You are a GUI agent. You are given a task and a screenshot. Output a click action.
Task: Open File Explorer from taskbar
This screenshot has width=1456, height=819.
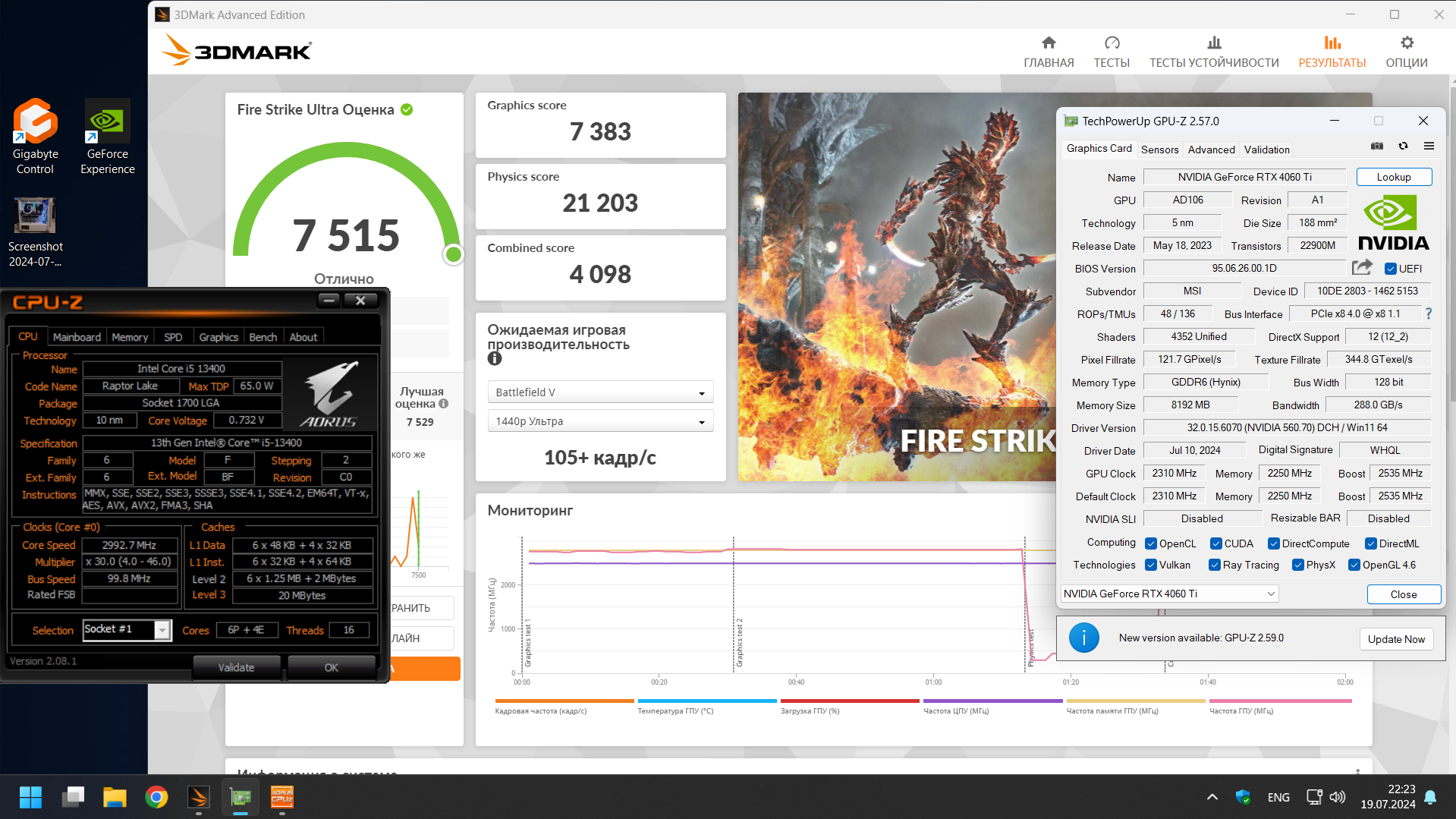(115, 797)
